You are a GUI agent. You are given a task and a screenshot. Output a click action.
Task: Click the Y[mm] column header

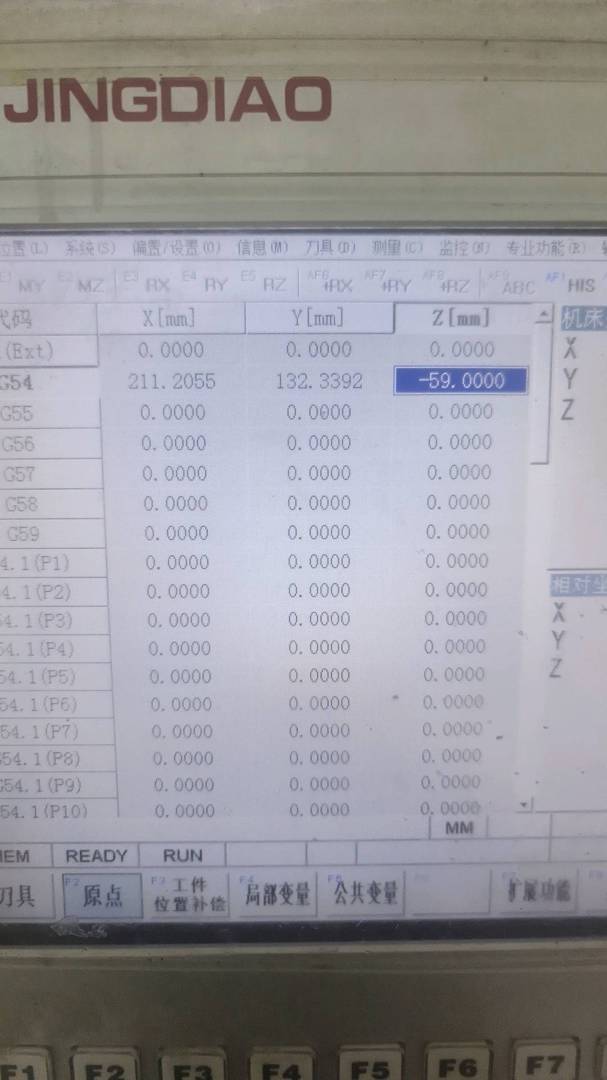(319, 318)
